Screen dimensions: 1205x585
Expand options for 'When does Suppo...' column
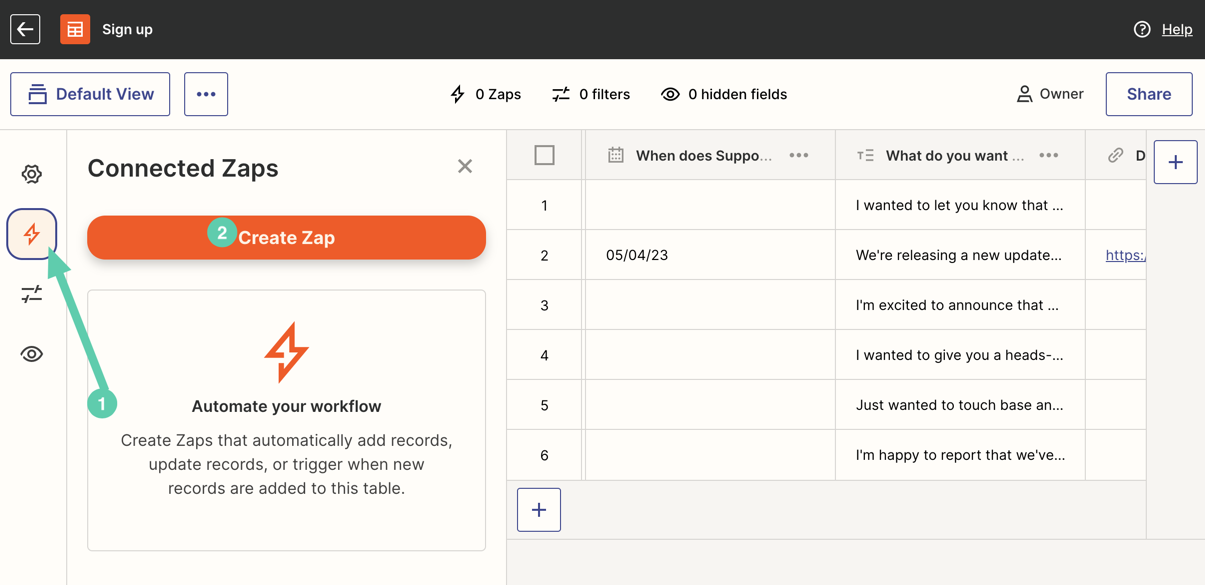tap(799, 155)
